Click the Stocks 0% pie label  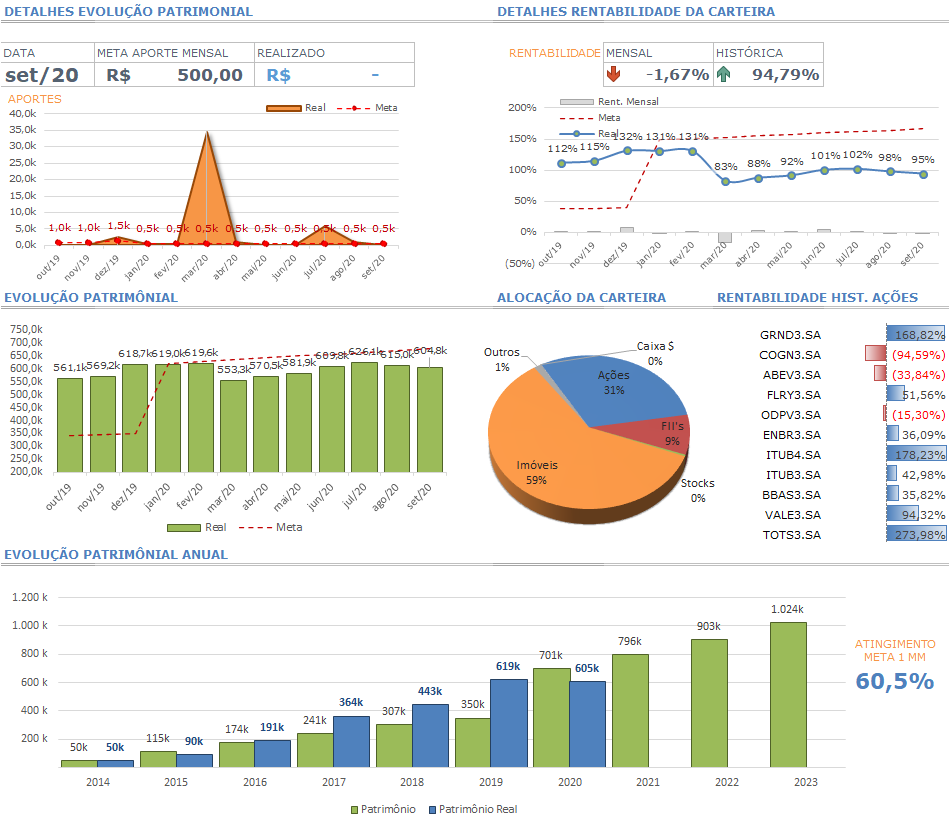698,491
